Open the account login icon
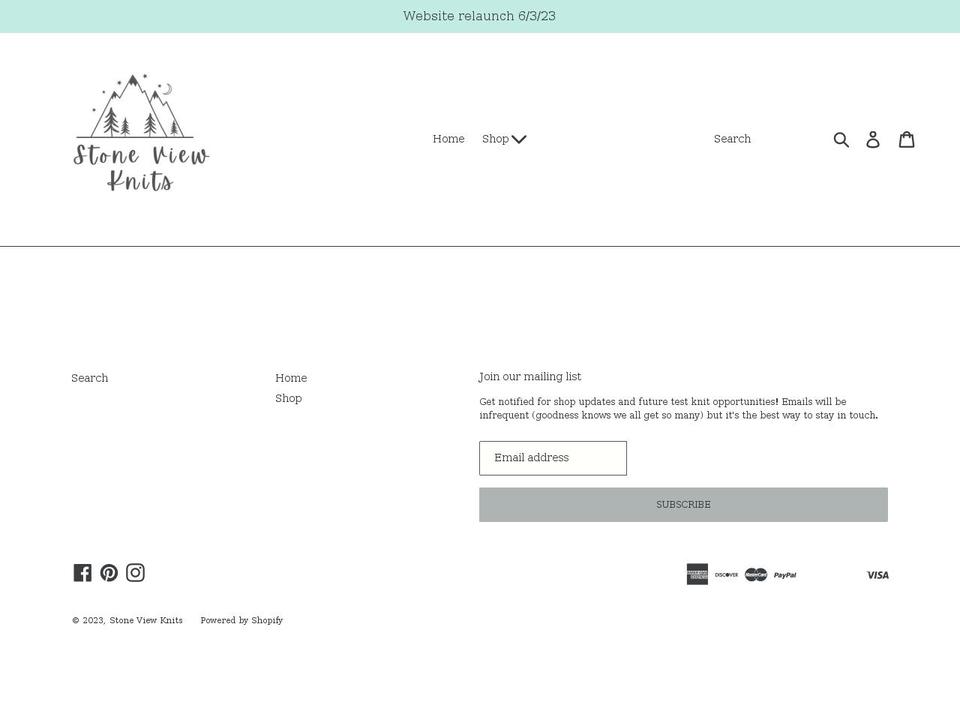The width and height of the screenshot is (960, 720). tap(873, 140)
